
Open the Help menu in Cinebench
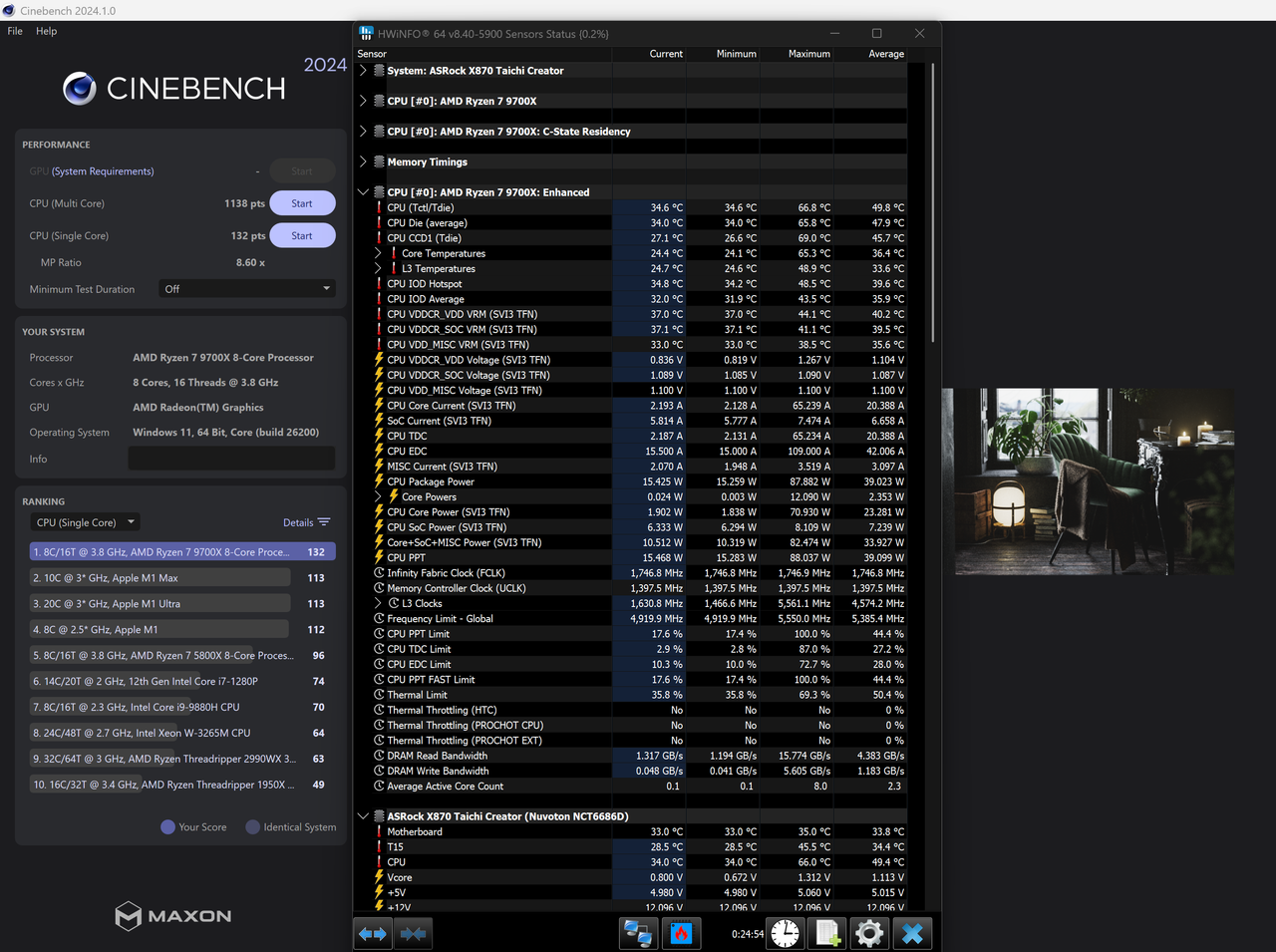pos(47,31)
